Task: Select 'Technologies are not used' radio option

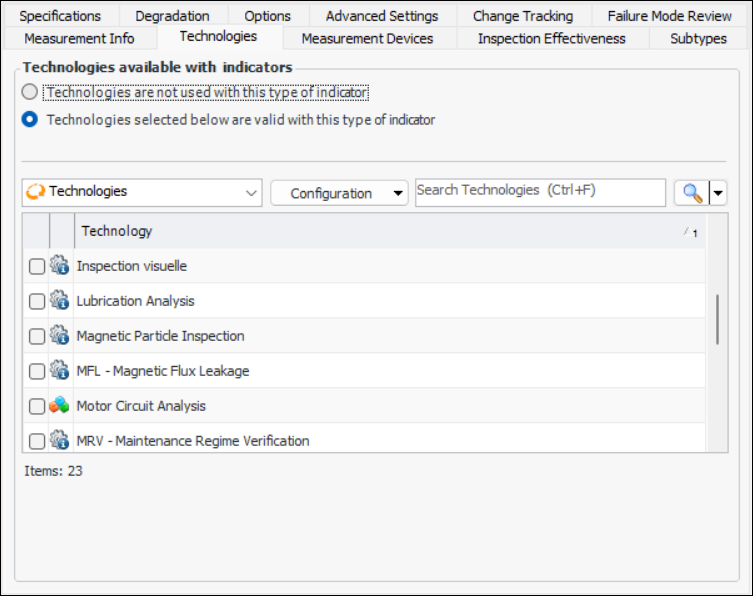Action: pyautogui.click(x=30, y=93)
